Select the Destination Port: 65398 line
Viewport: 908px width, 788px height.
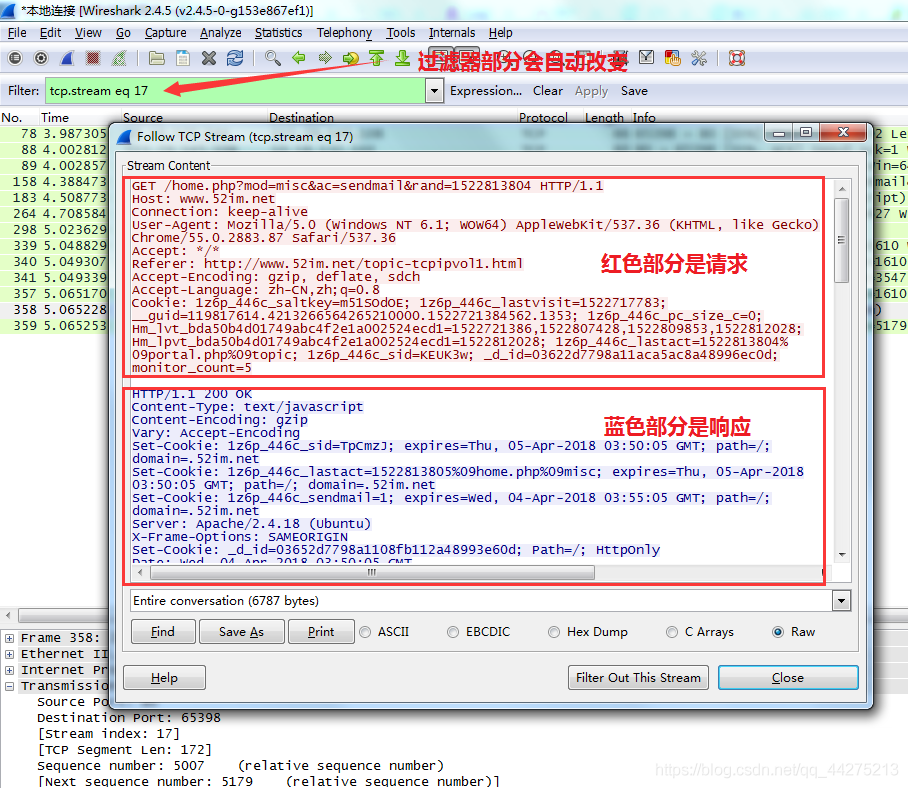click(x=129, y=718)
